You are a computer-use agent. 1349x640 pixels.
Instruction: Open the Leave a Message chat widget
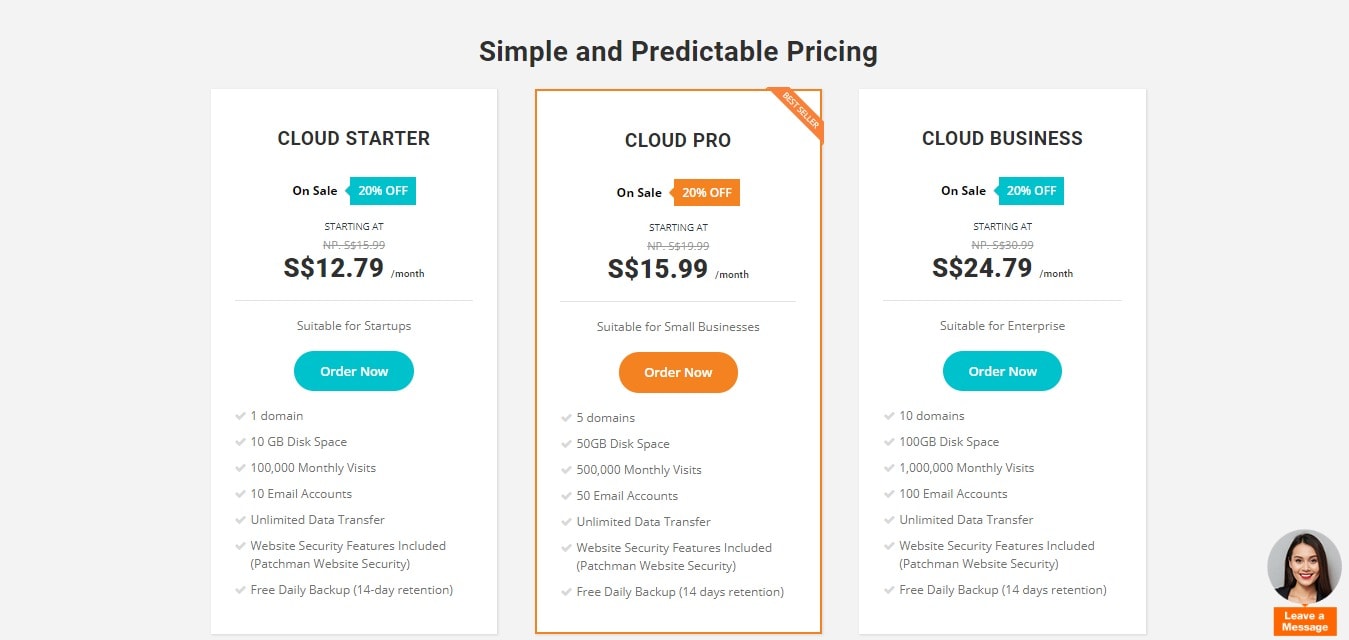point(1305,621)
